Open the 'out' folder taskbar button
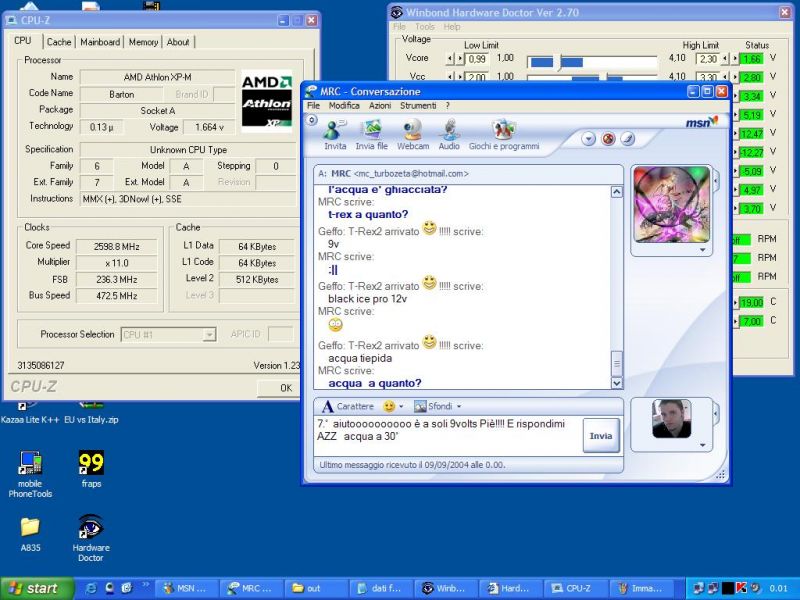The width and height of the screenshot is (800, 600). tap(315, 588)
